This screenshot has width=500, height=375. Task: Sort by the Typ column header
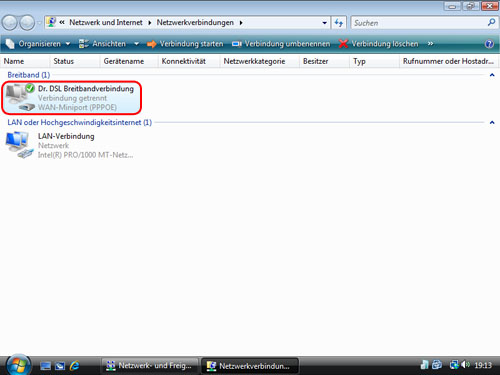[x=375, y=61]
